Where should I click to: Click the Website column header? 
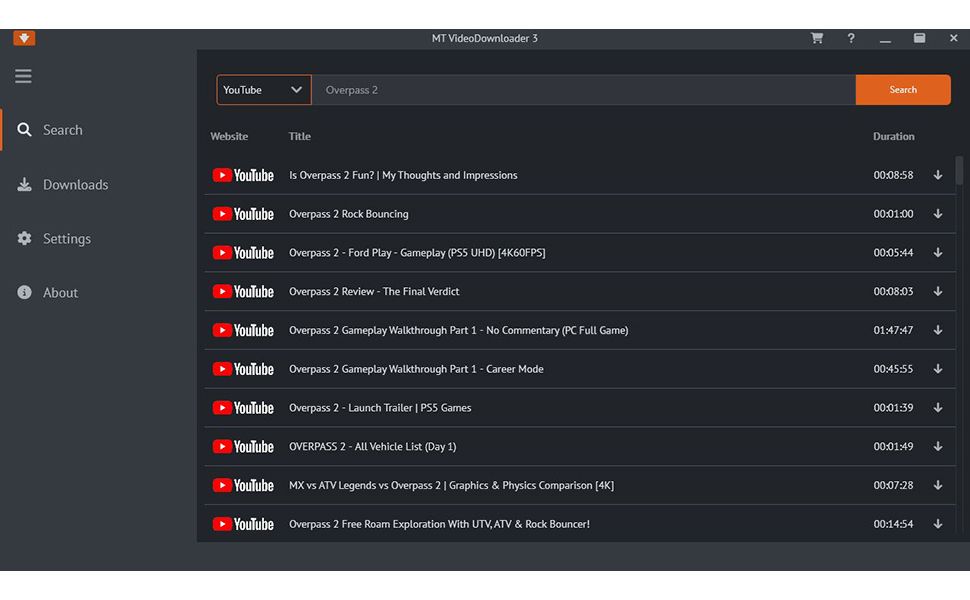pyautogui.click(x=229, y=136)
